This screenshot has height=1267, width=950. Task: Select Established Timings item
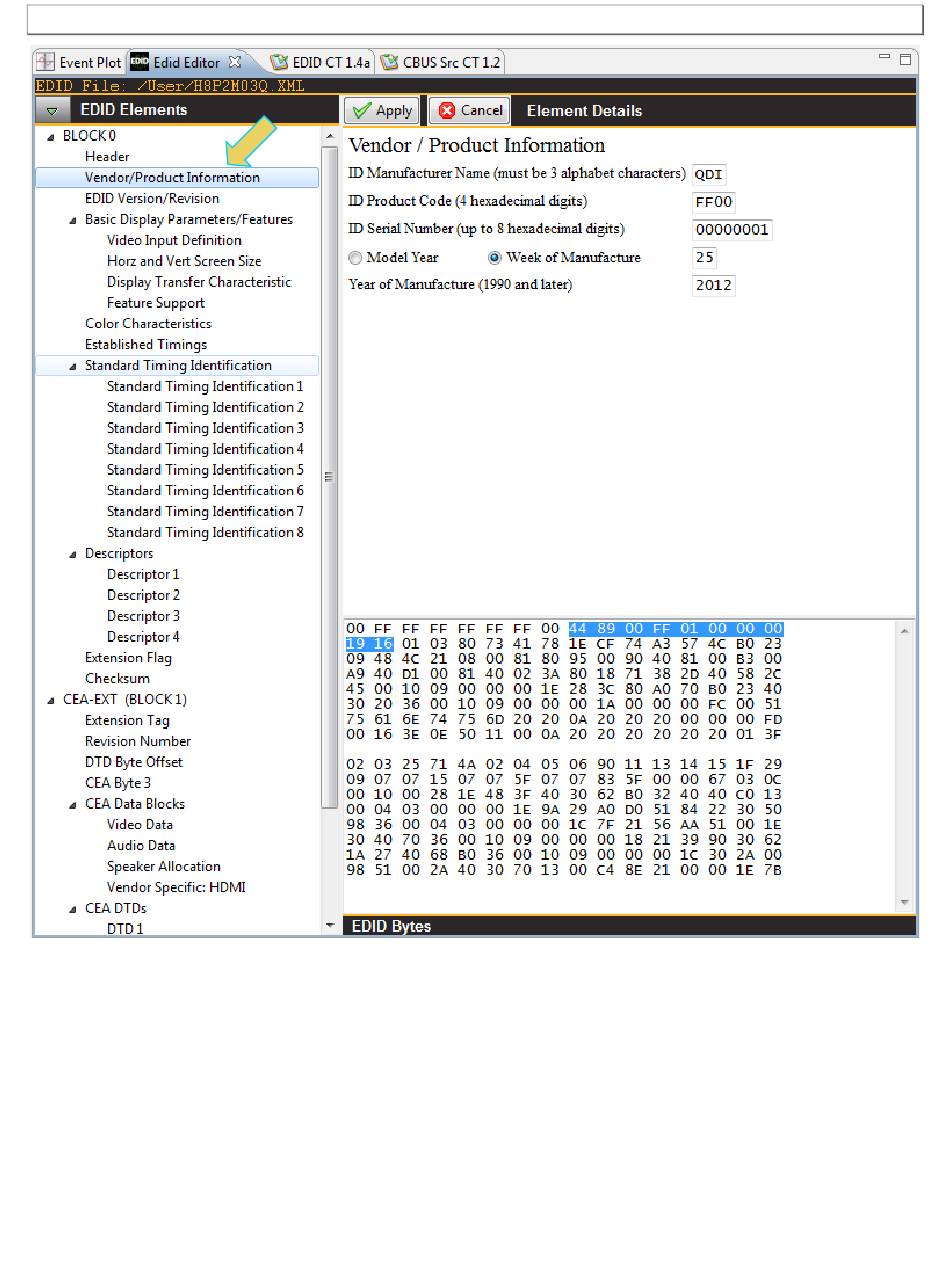click(146, 345)
